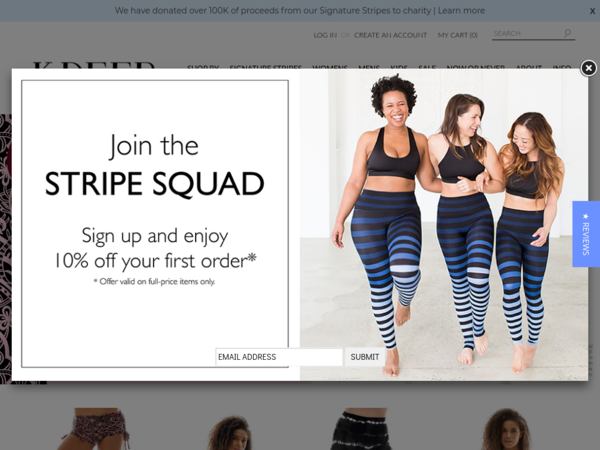600x450 pixels.
Task: Open the About menu
Action: point(529,67)
